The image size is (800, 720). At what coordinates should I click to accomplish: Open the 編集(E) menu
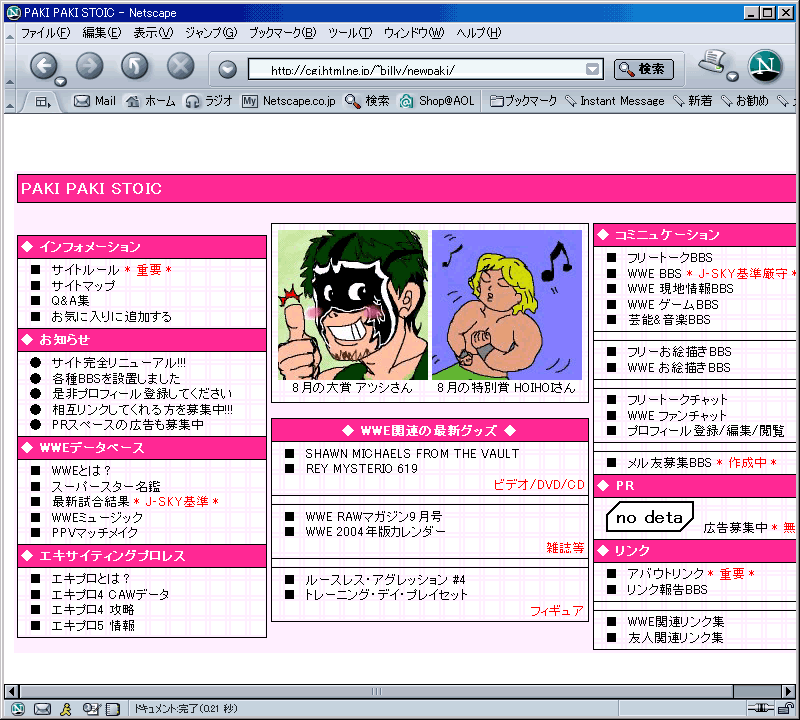click(x=102, y=33)
